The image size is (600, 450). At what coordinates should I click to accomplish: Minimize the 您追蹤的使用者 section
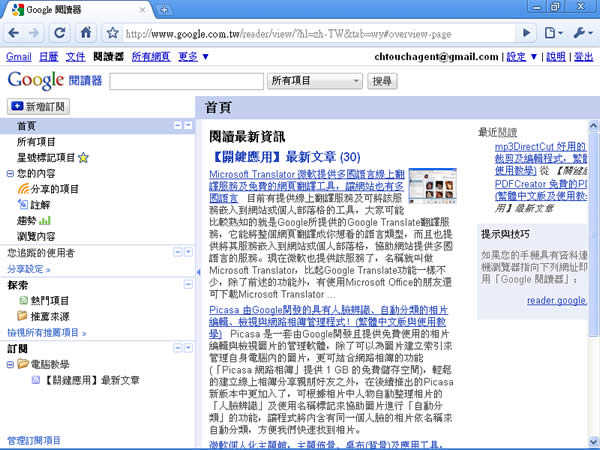tap(178, 252)
